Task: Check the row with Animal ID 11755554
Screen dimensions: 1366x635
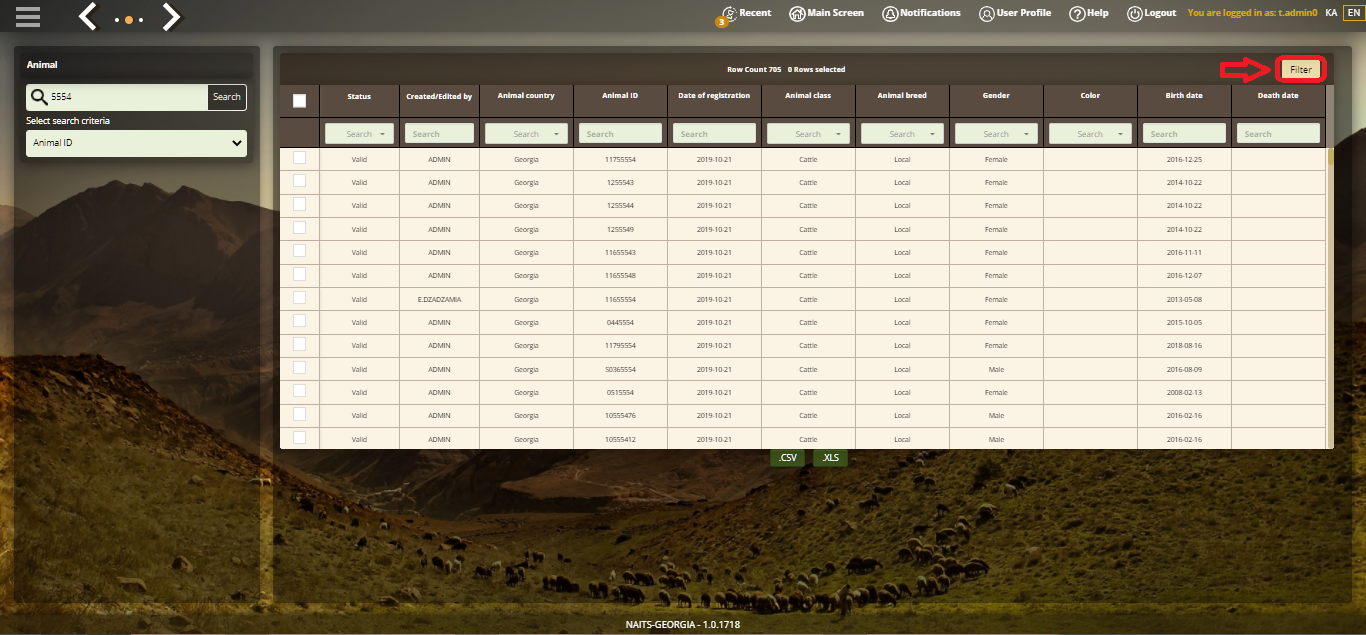Action: (x=299, y=158)
